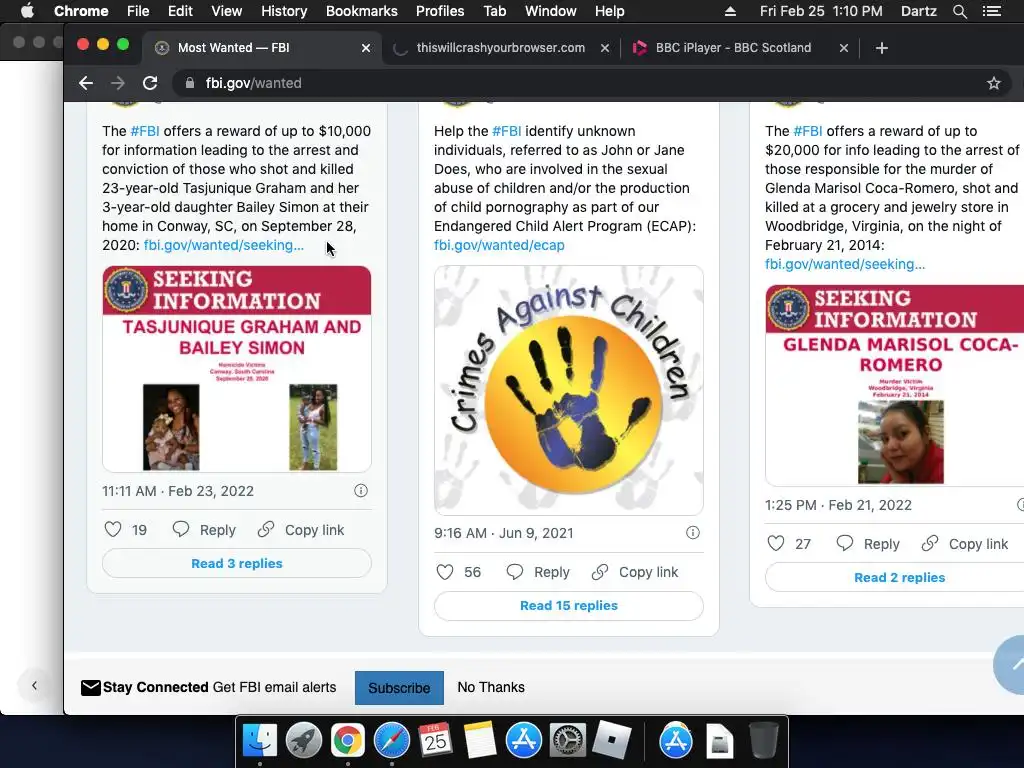Like the Glenda Coca-Romero tweet with 27 likes
Viewport: 1024px width, 768px height.
(x=776, y=543)
